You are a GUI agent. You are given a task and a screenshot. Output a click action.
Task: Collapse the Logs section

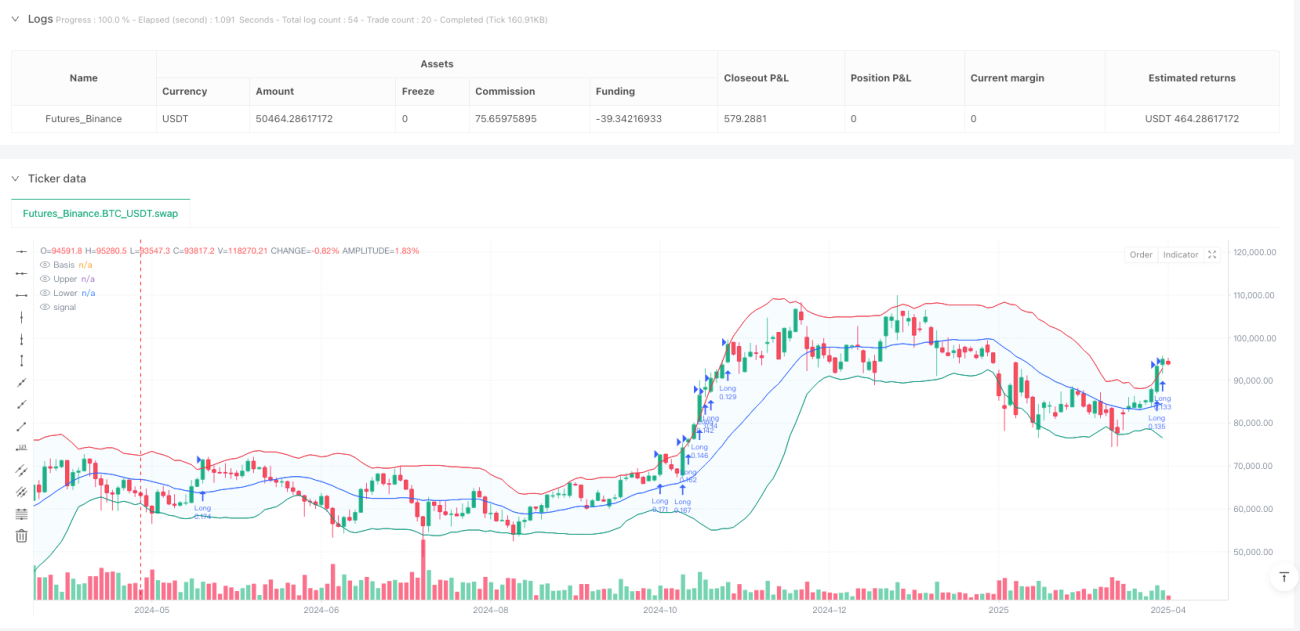15,19
